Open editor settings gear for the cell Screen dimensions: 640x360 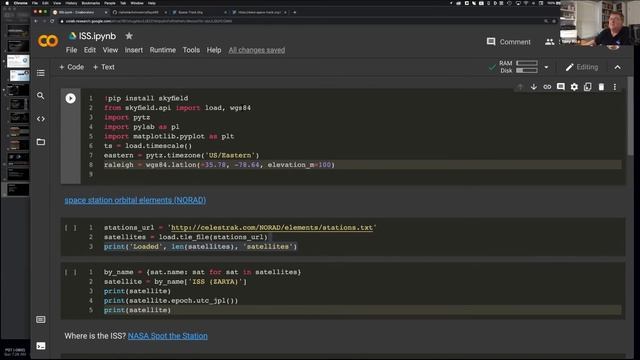point(574,87)
